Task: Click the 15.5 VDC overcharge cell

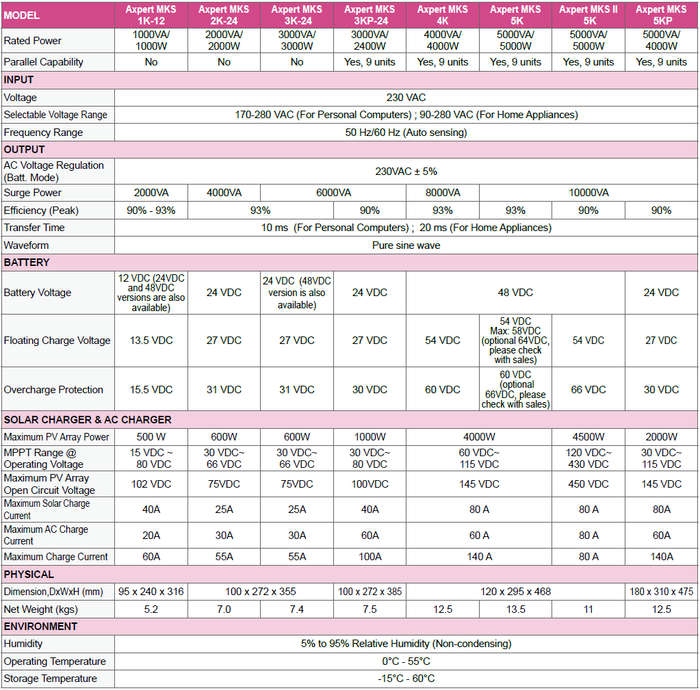Action: 151,390
